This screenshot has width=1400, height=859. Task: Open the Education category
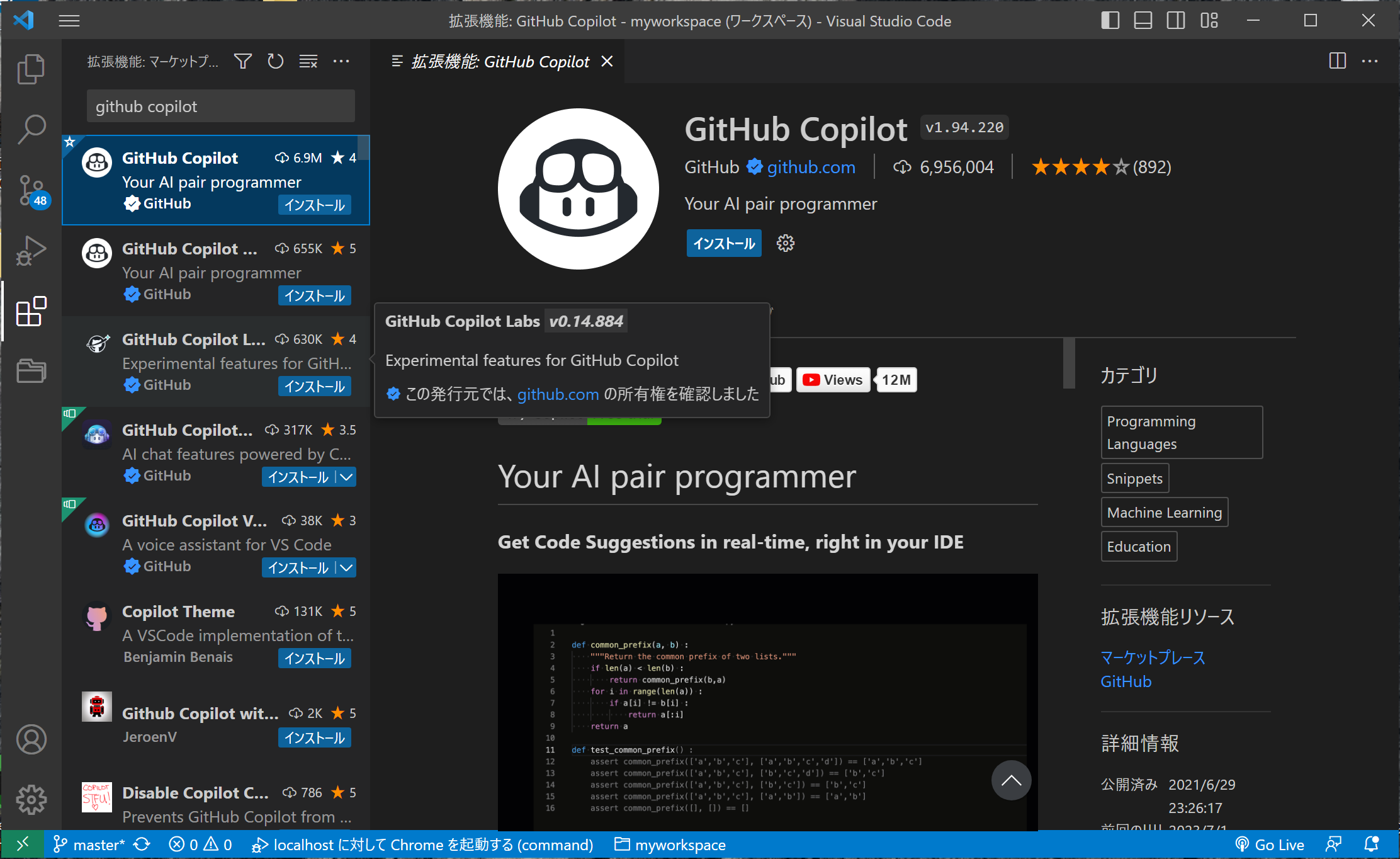1139,547
